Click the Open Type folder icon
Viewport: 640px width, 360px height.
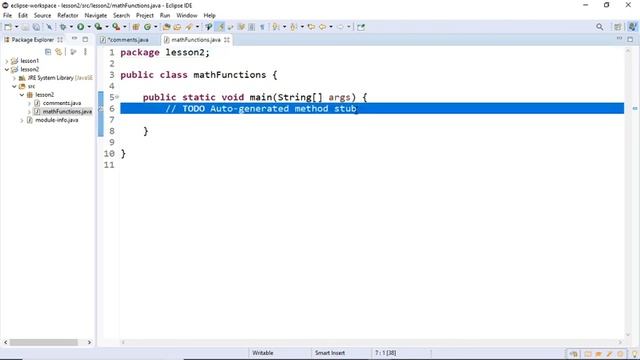[x=166, y=27]
